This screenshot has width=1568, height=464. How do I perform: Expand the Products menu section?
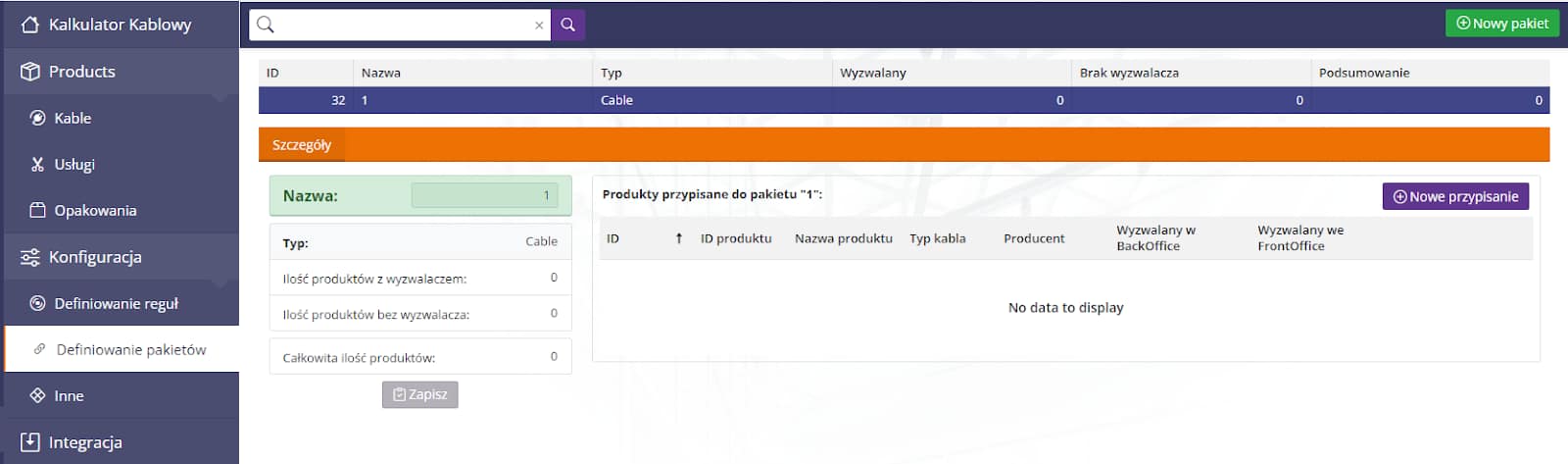click(x=82, y=72)
